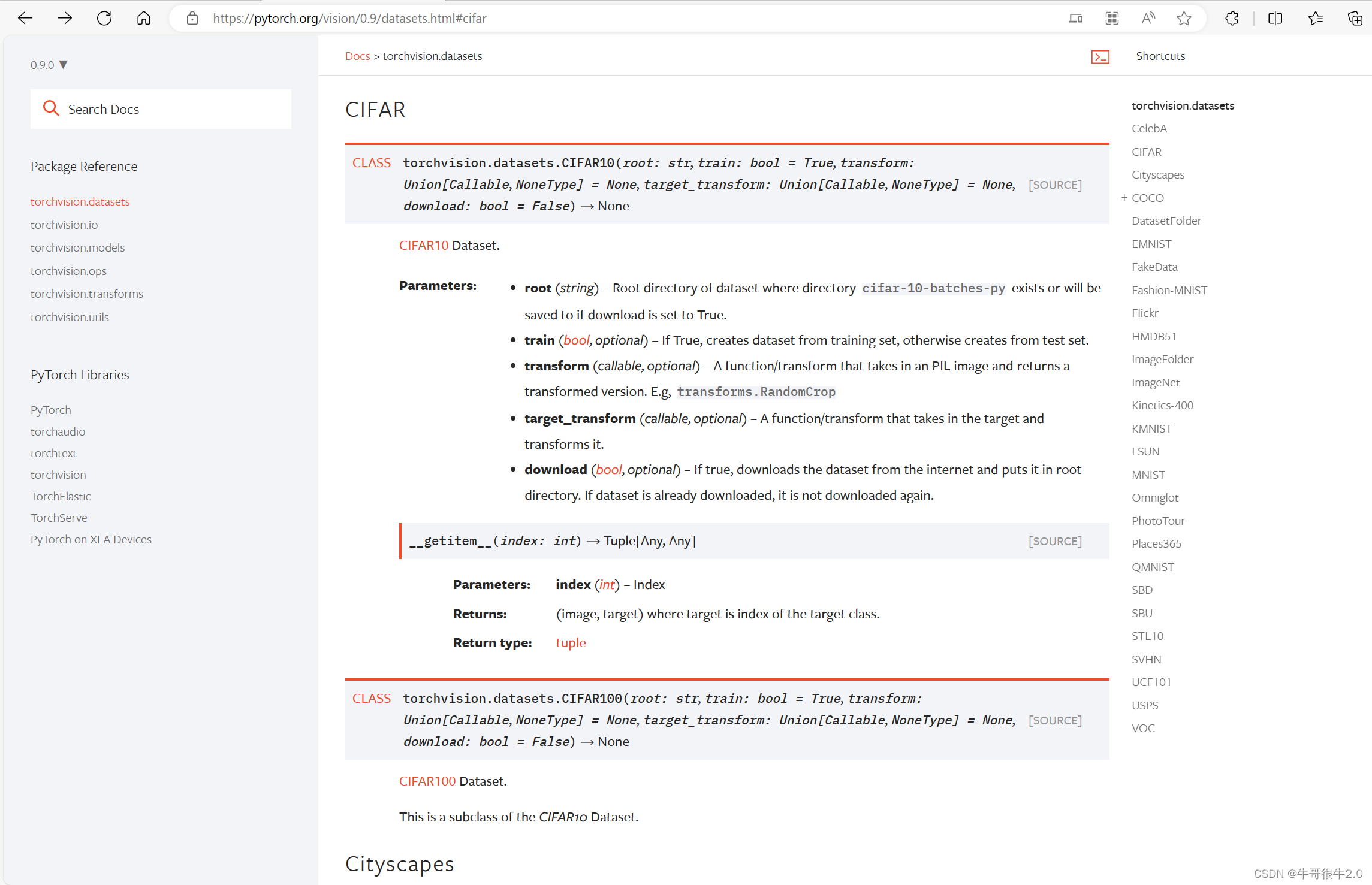Jump to ImageNet in shortcuts list
This screenshot has width=1372, height=885.
pyautogui.click(x=1155, y=382)
